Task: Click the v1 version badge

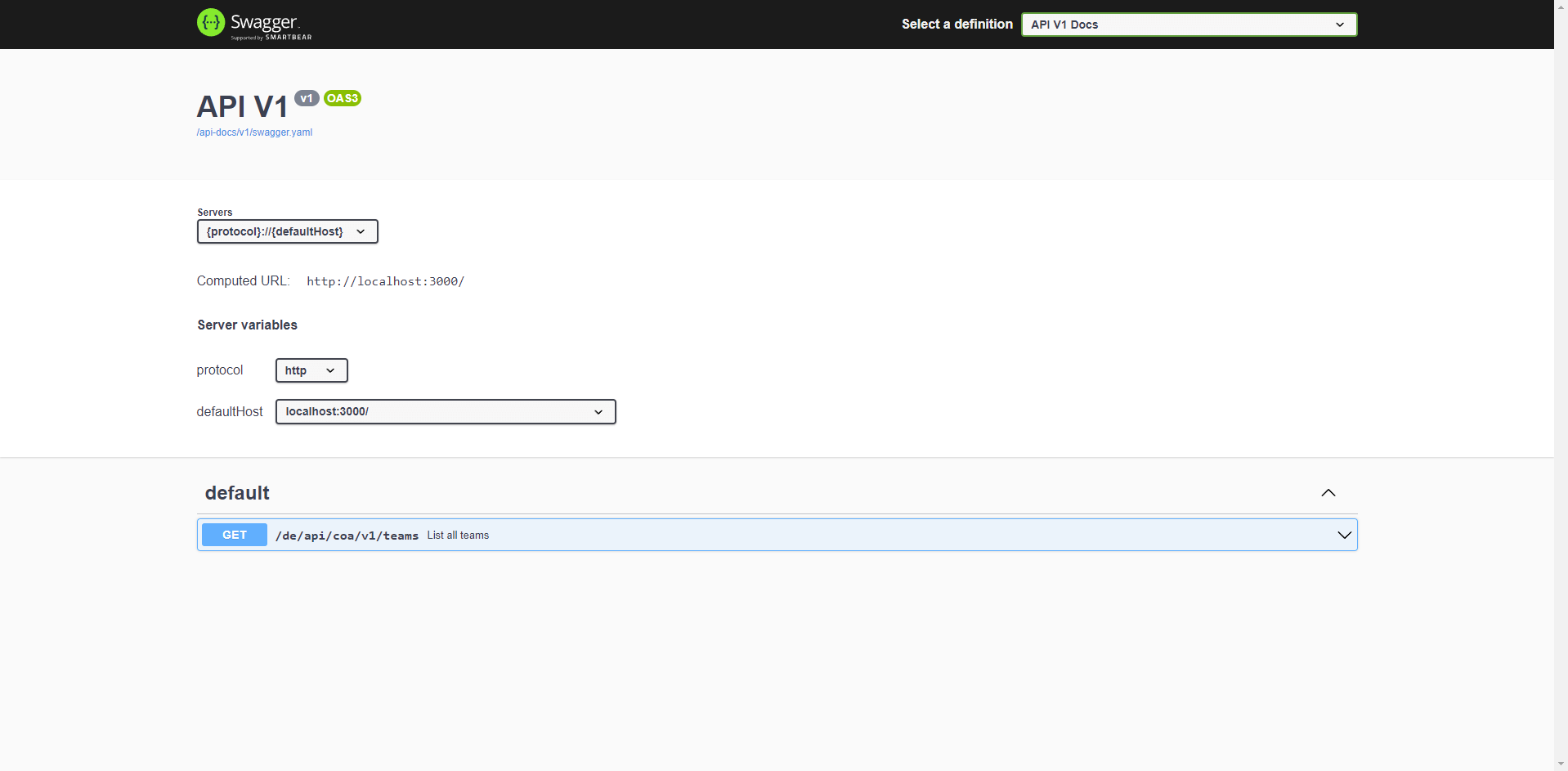Action: pyautogui.click(x=307, y=98)
